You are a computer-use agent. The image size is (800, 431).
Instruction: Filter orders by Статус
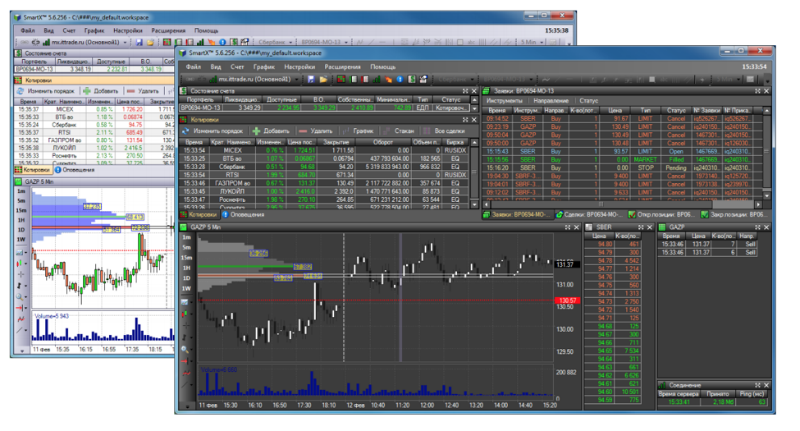pos(588,101)
